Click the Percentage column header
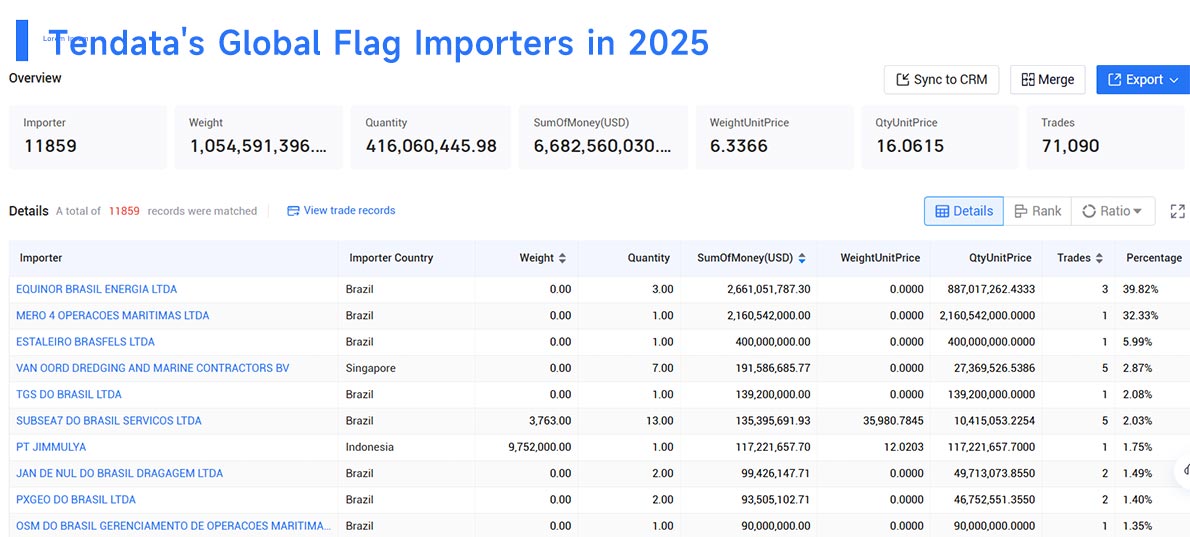The width and height of the screenshot is (1190, 537). (x=1154, y=258)
